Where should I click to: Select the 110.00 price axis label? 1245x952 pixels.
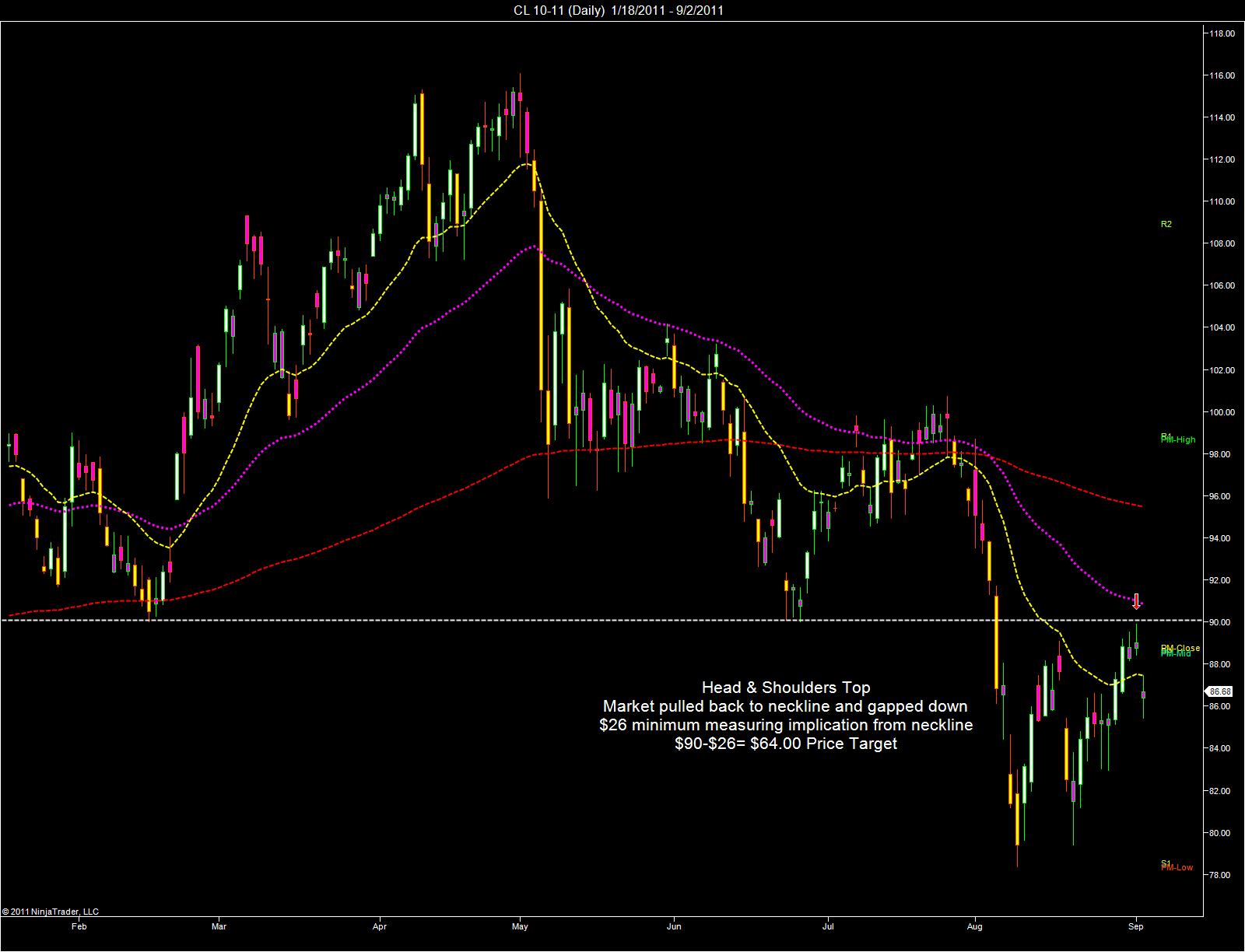(x=1221, y=201)
